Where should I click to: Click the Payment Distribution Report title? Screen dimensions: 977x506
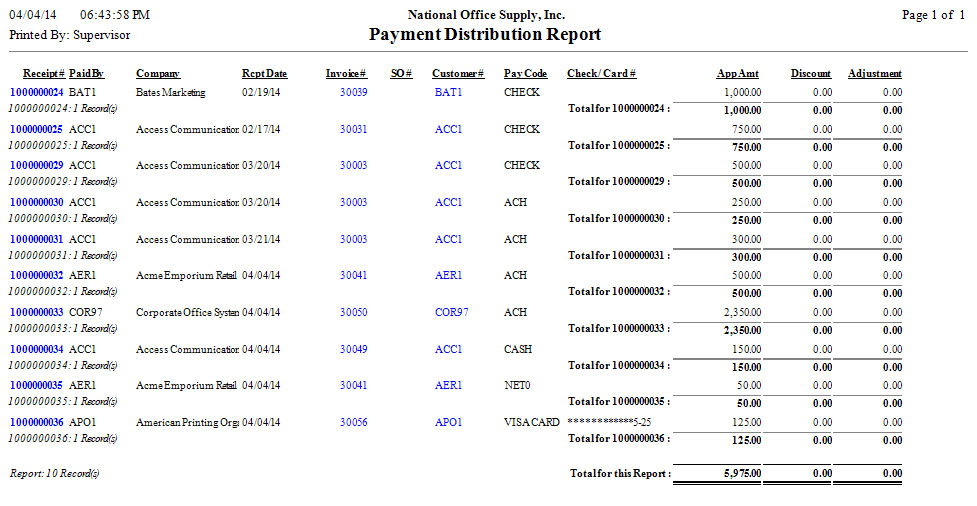pos(485,35)
